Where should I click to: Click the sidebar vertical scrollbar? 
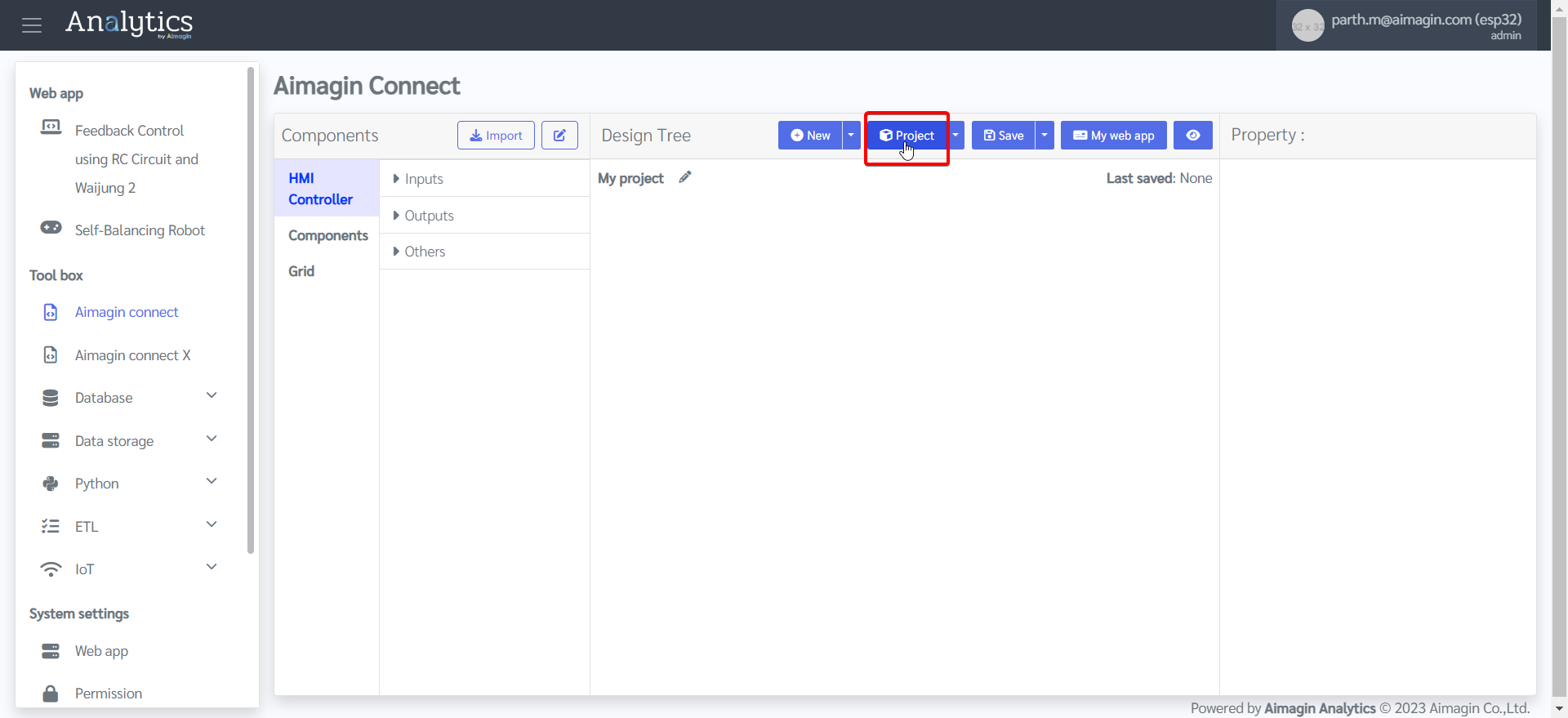pos(251,310)
